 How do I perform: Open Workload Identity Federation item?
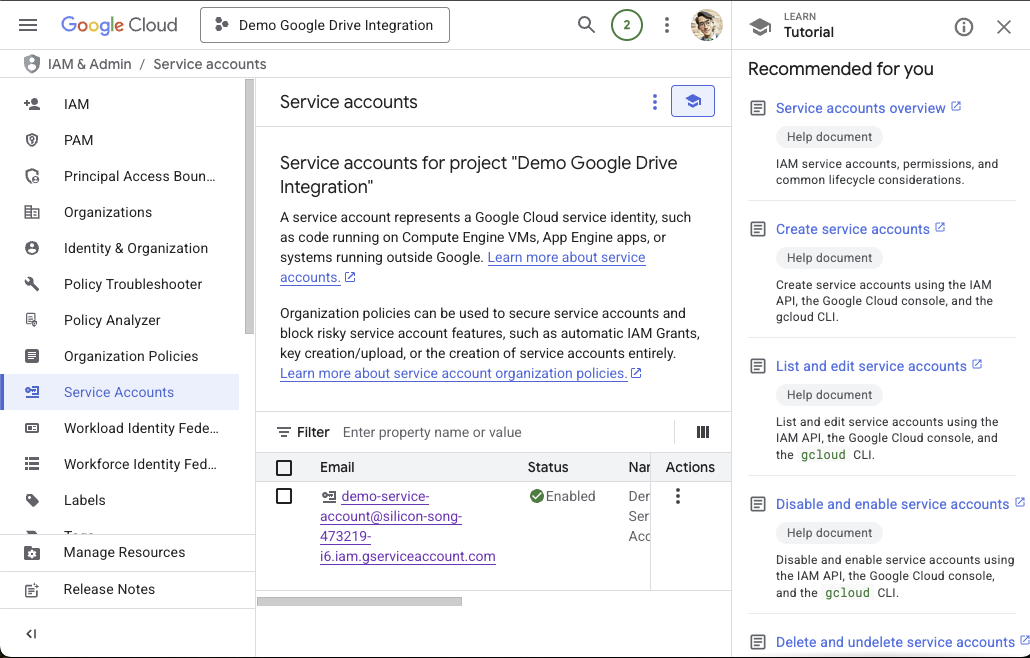[x=121, y=428]
